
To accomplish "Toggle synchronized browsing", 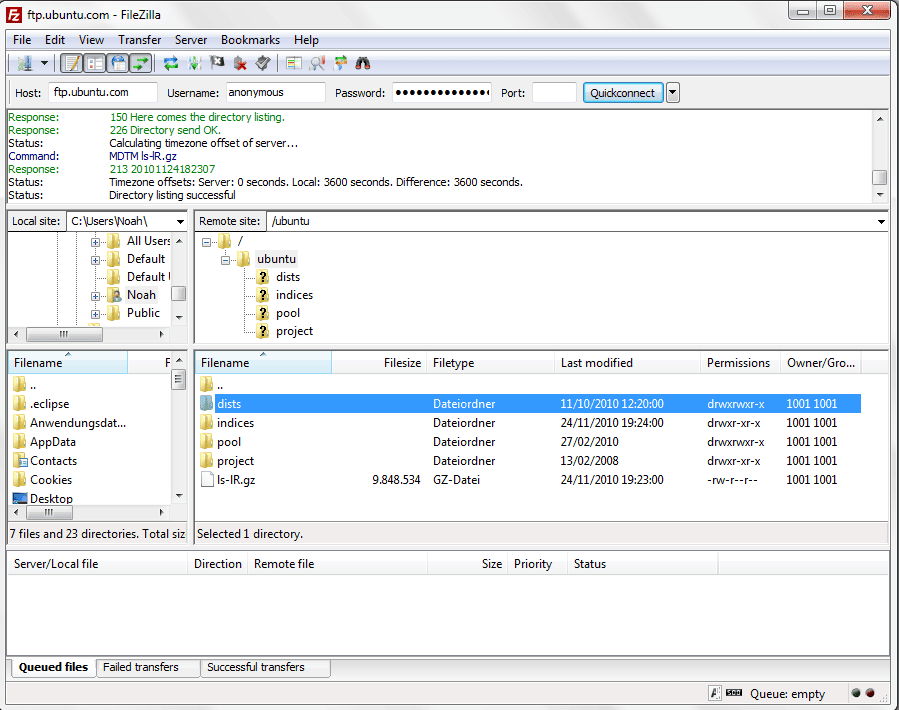I will (341, 63).
